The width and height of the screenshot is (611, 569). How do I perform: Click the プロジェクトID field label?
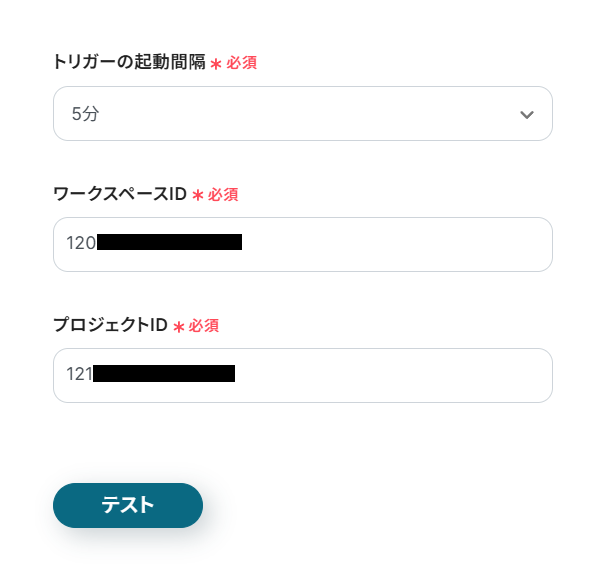coord(110,325)
